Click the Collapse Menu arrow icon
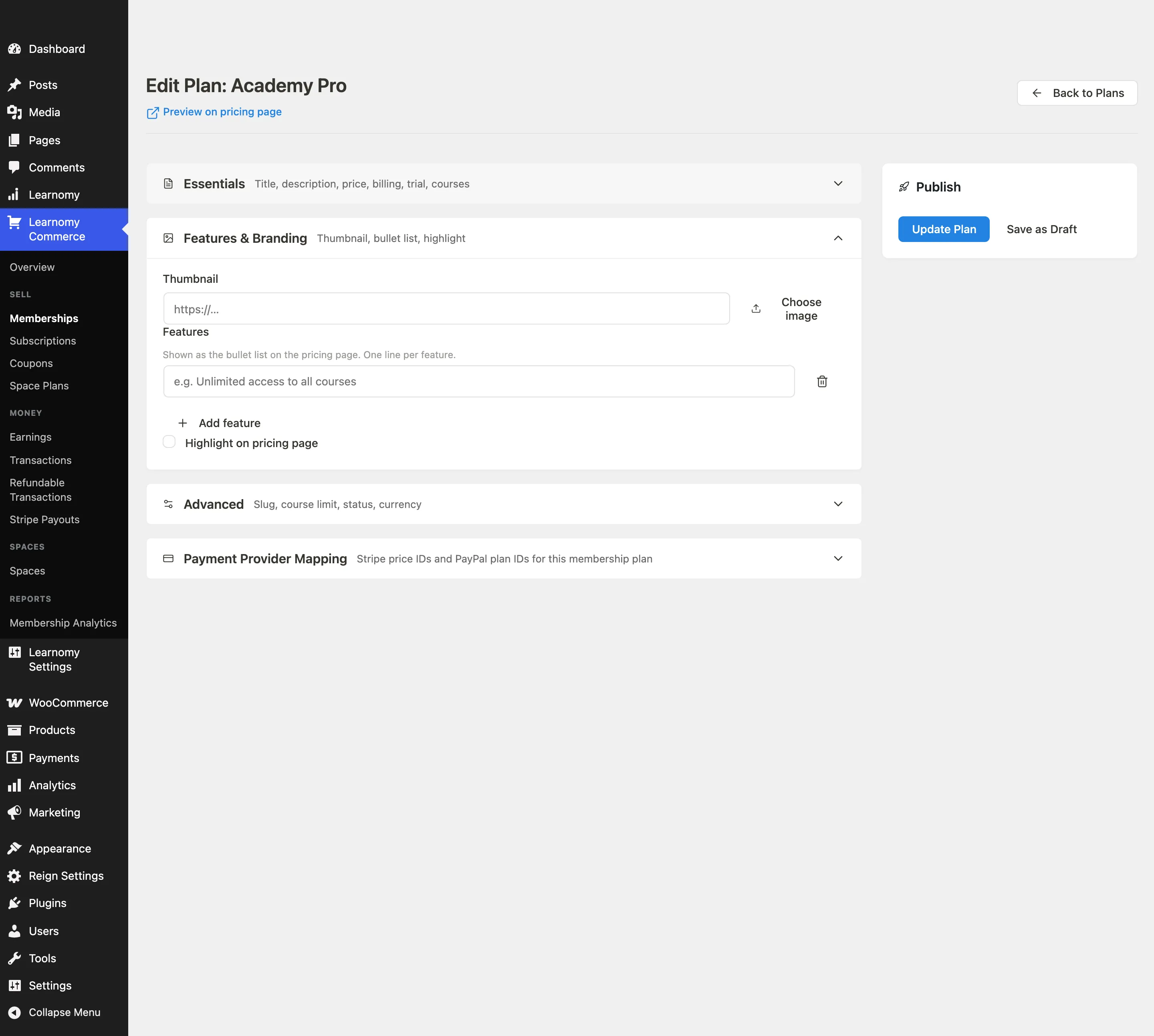1154x1036 pixels. click(x=14, y=1013)
